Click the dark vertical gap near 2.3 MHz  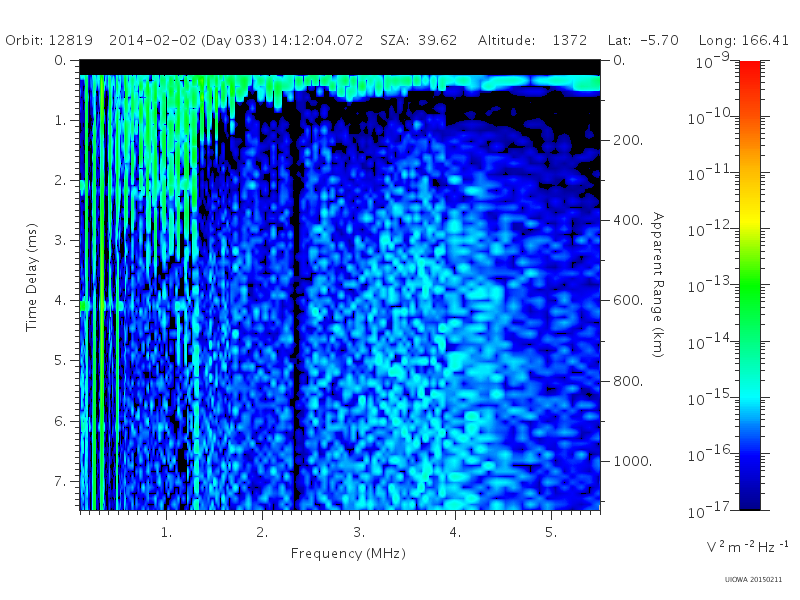coord(295,306)
